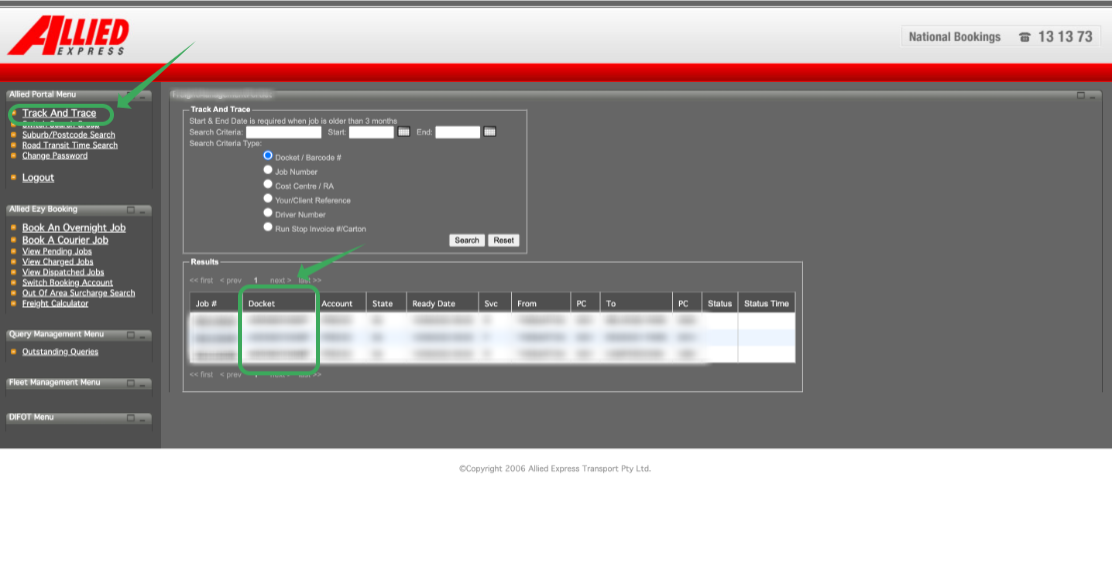Go to first page above results table

pos(201,280)
